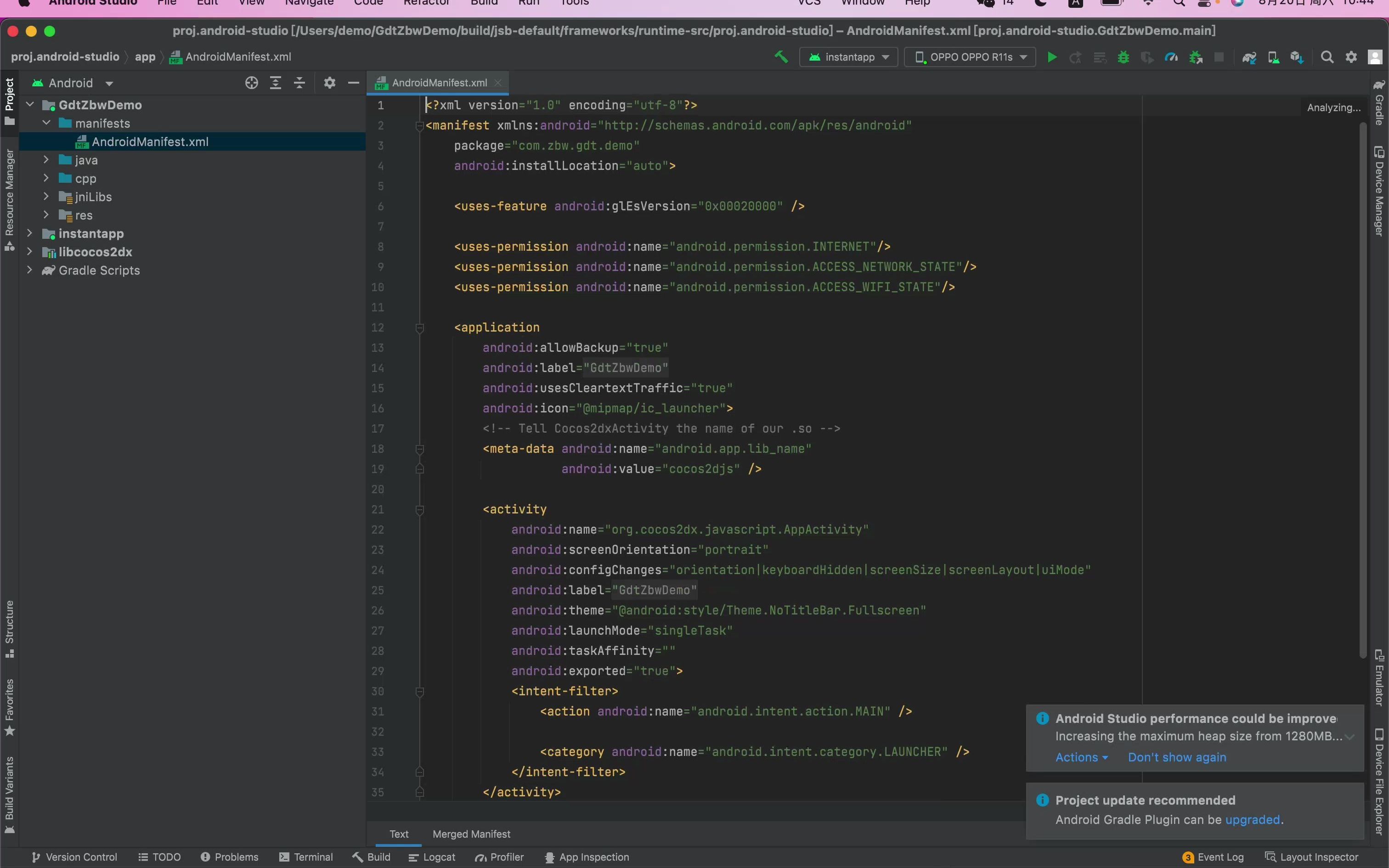Expand the jniLibs folder
1389x868 pixels.
[x=46, y=197]
